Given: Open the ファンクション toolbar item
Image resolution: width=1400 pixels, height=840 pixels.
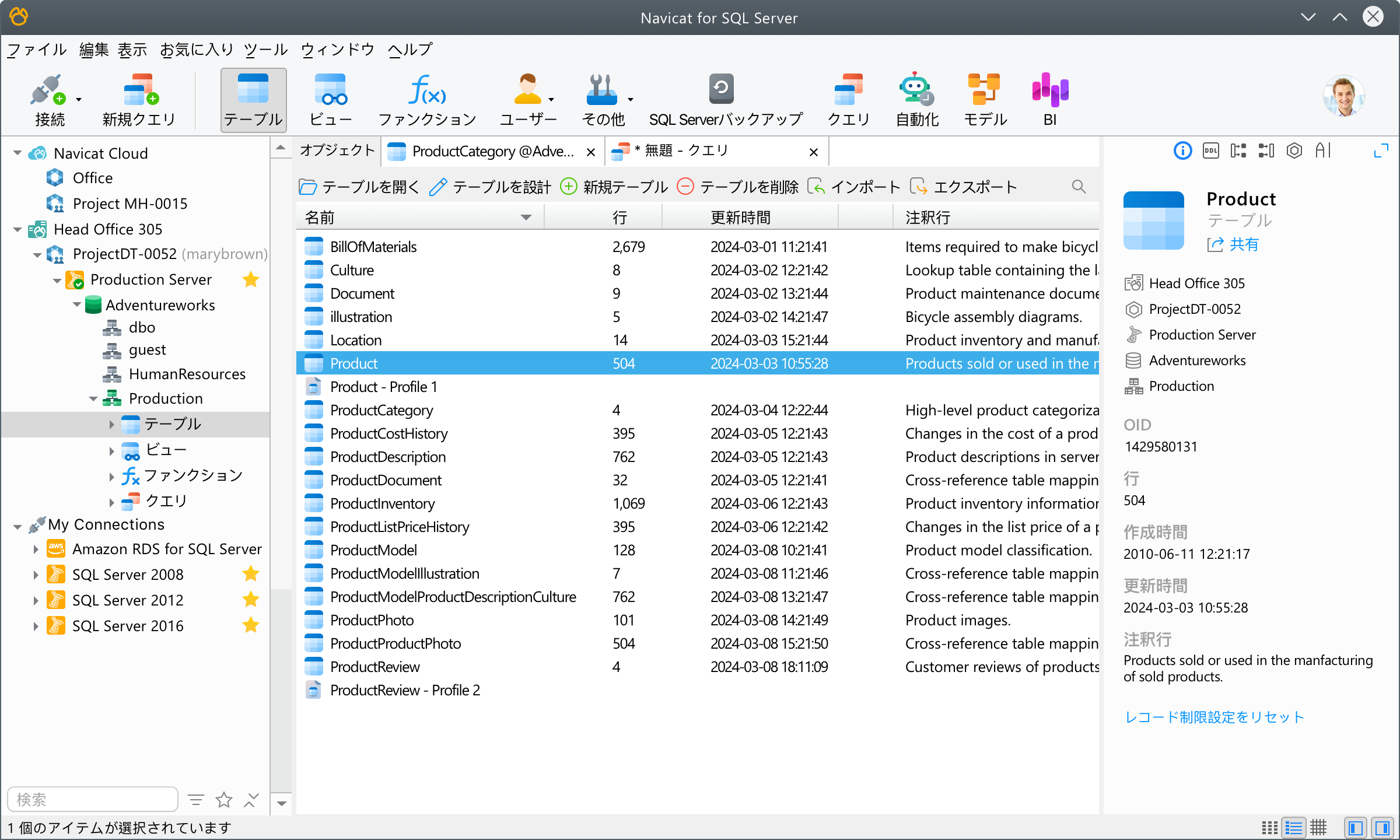Looking at the screenshot, I should tap(427, 100).
